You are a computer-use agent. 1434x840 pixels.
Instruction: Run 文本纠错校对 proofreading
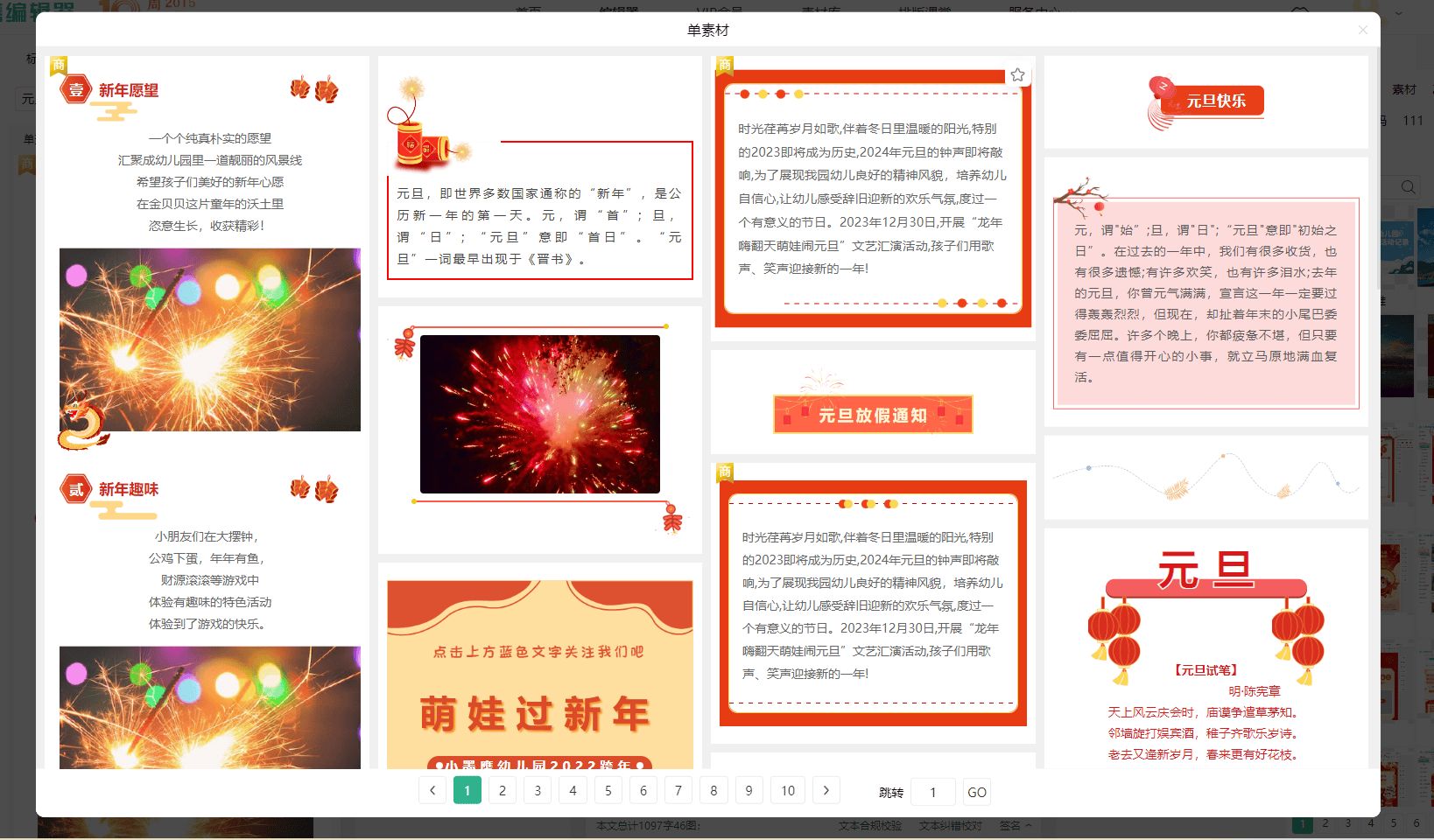coord(949,825)
